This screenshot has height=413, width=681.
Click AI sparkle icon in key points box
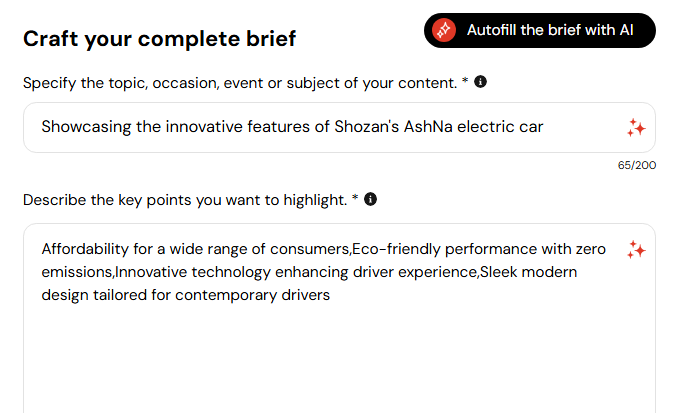[636, 250]
